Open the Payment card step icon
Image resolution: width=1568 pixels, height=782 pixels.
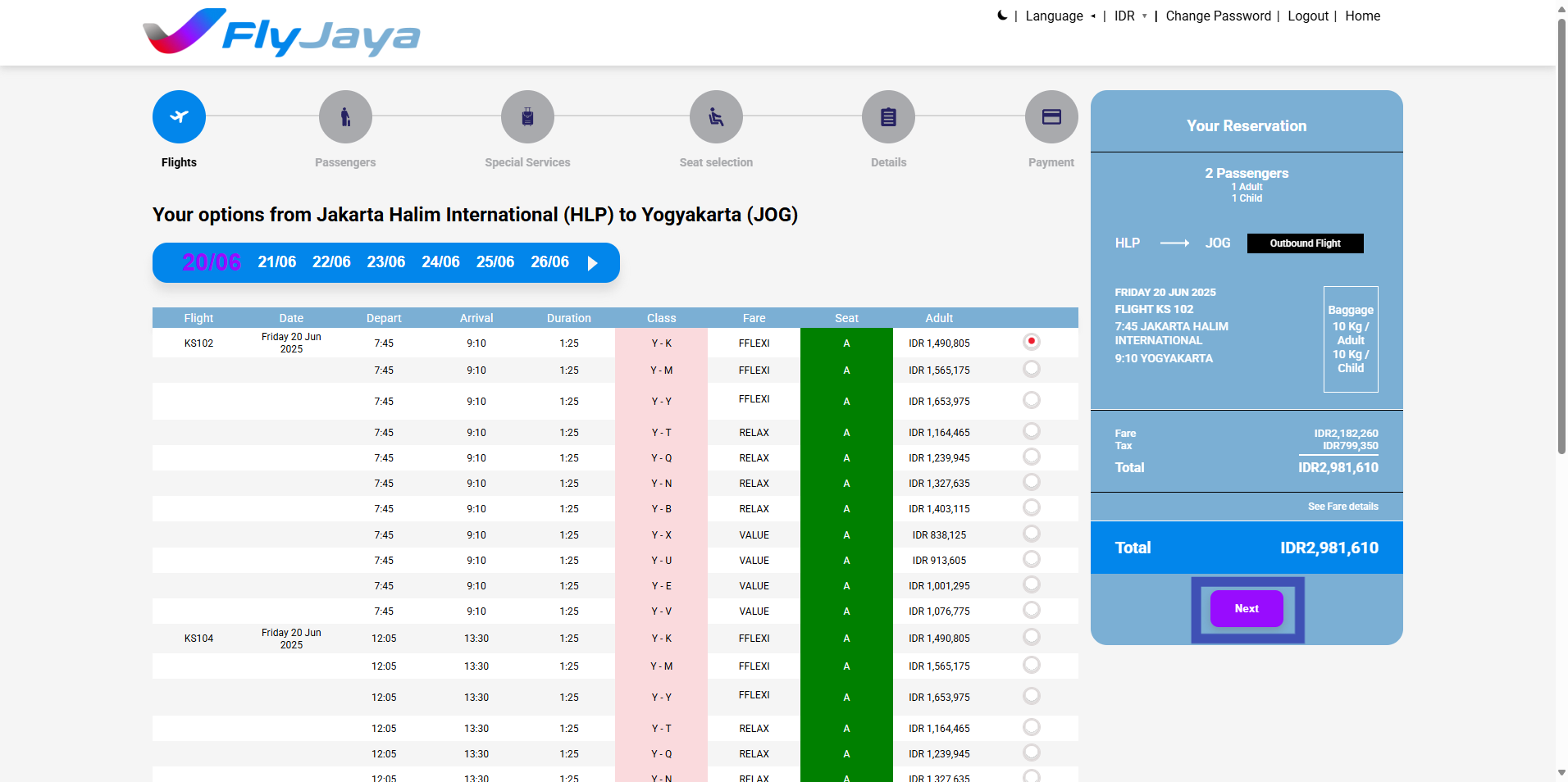tap(1051, 116)
